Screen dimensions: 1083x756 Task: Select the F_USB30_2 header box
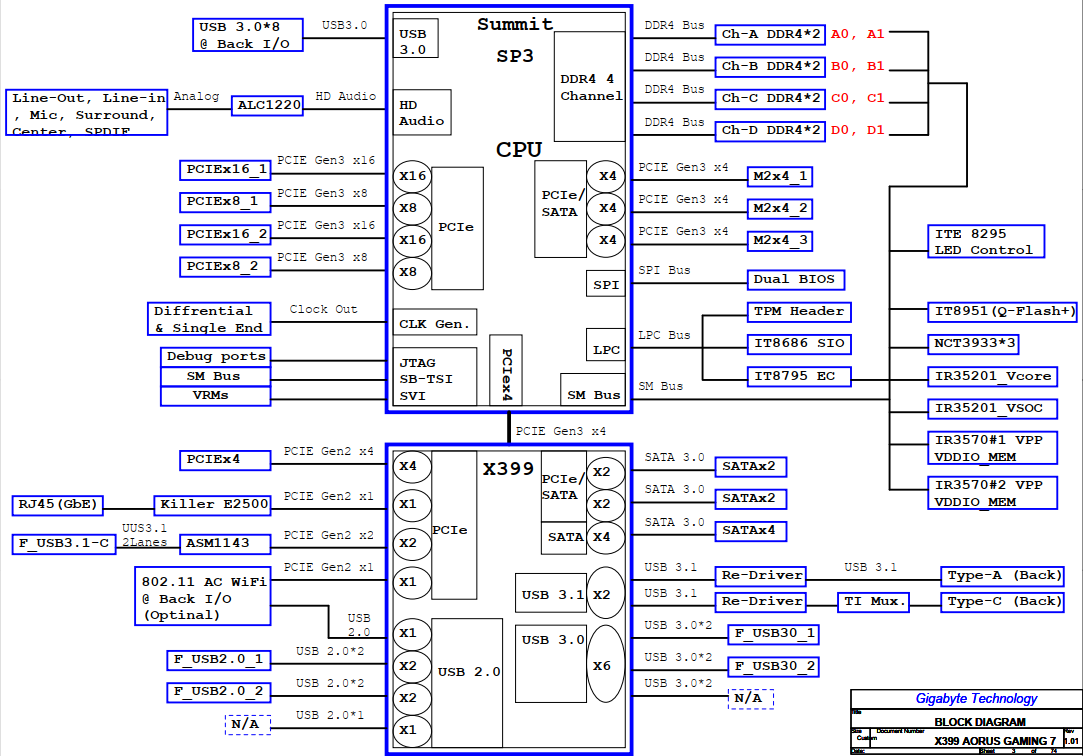click(x=774, y=667)
